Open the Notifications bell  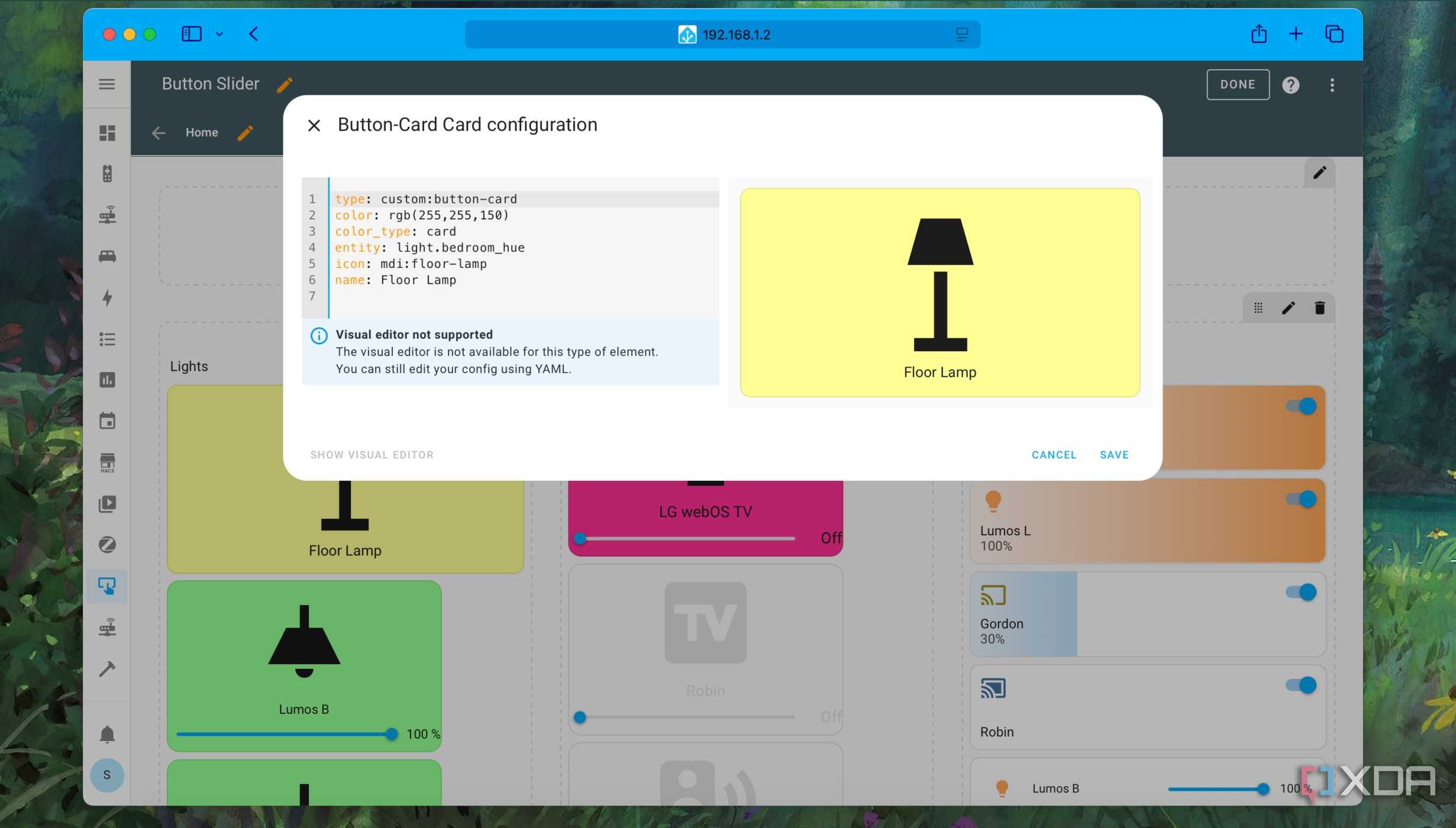[107, 734]
